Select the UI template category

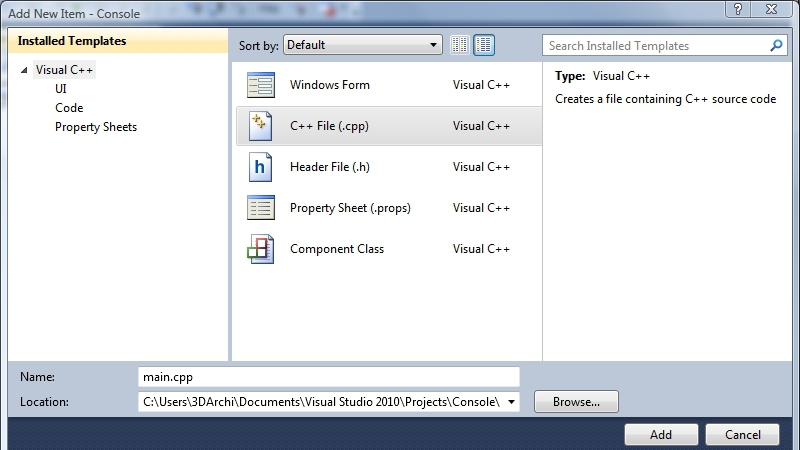tap(61, 89)
